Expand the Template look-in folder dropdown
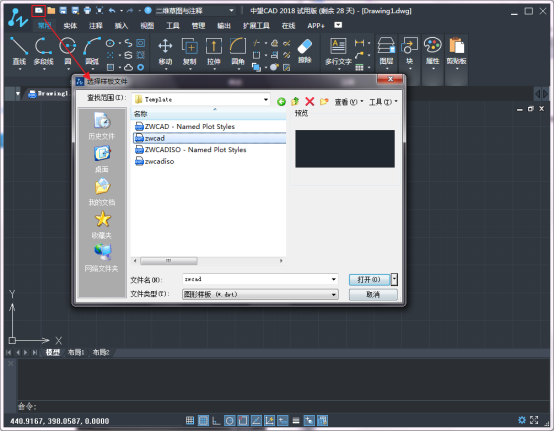Screen dimensions: 554x431 coord(266,100)
